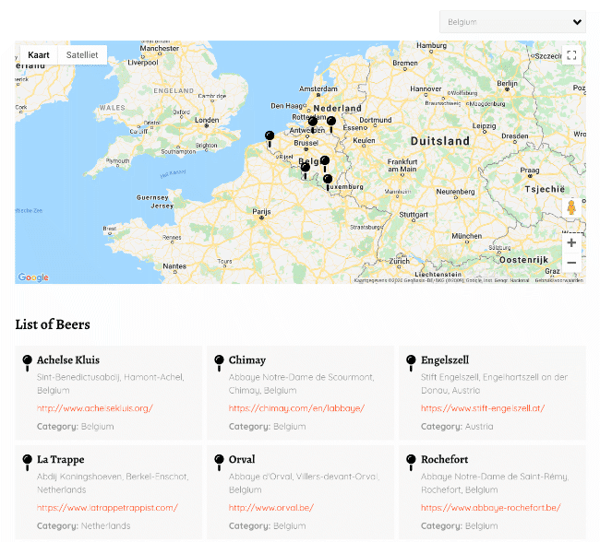The image size is (600, 542).
Task: Open the abbaye-rochefort.be link
Action: point(491,508)
